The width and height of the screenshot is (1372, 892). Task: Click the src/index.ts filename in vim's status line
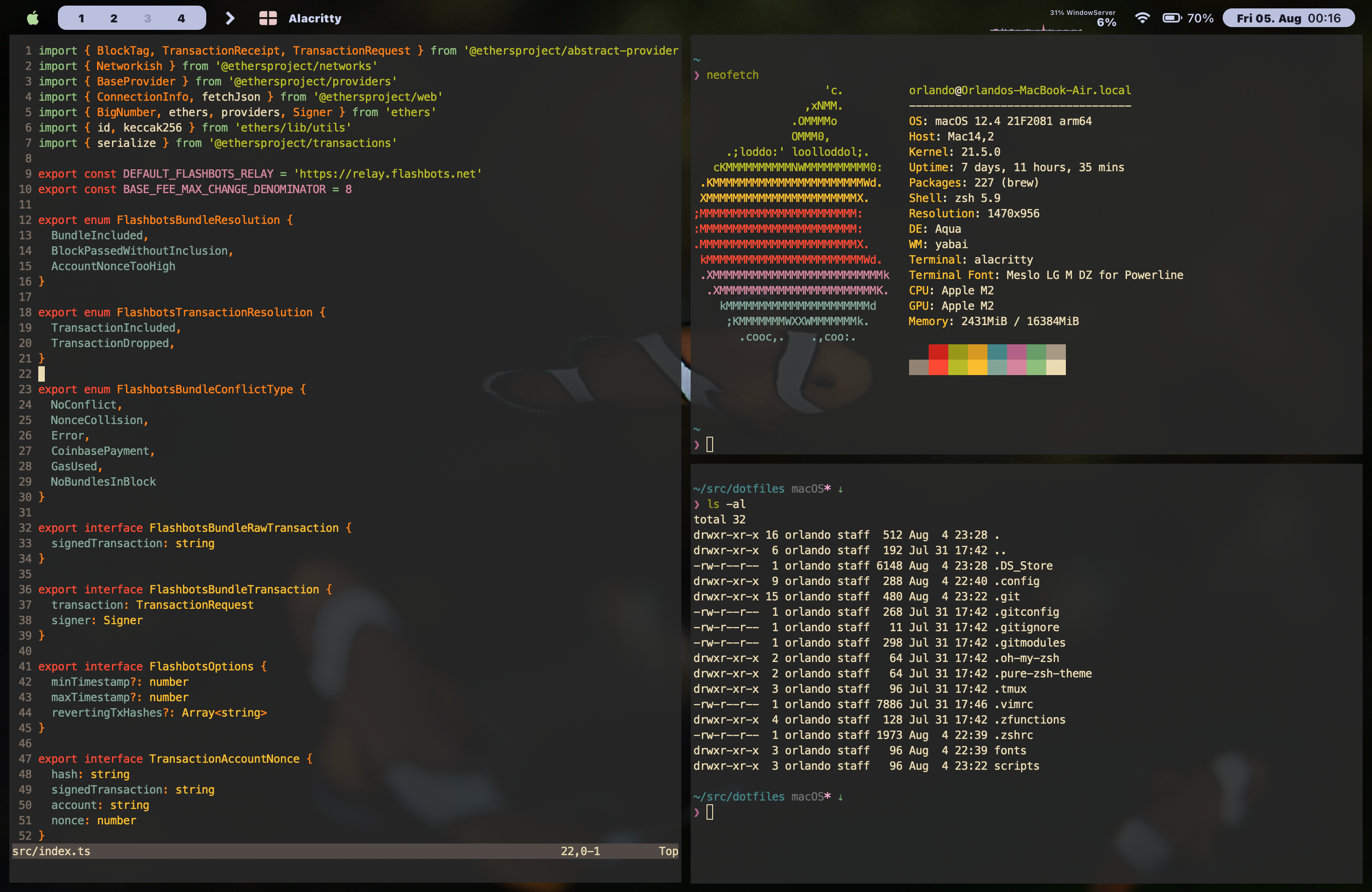51,851
